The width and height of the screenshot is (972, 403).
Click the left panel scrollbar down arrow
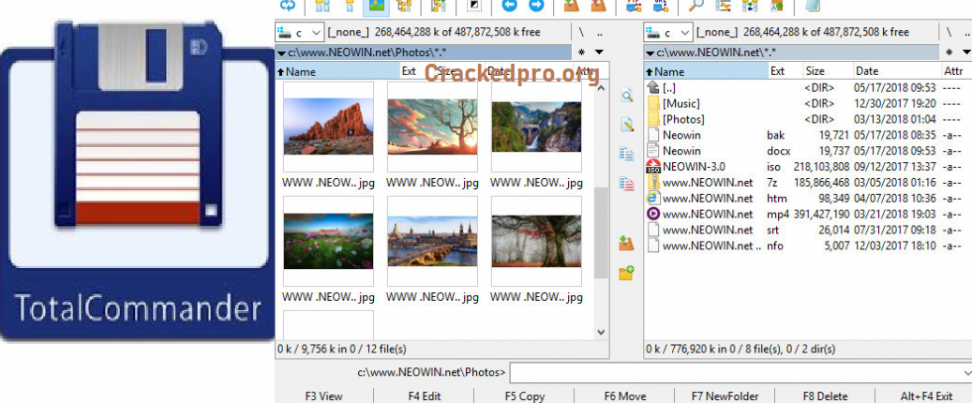click(x=601, y=332)
